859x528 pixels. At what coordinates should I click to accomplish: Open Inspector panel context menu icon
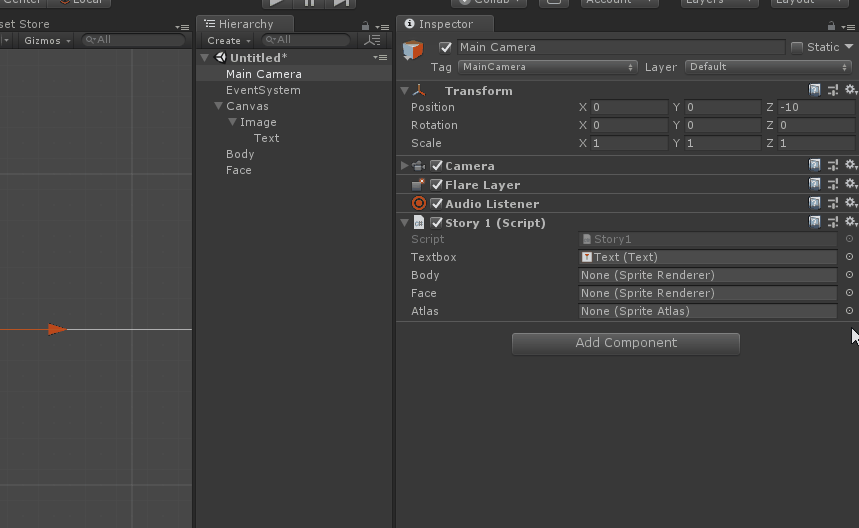[847, 27]
